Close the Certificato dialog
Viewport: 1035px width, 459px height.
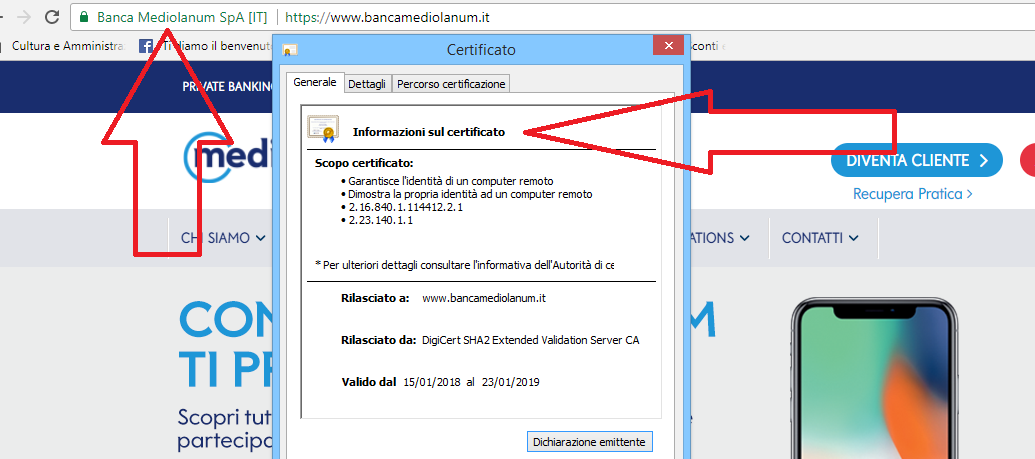point(669,46)
